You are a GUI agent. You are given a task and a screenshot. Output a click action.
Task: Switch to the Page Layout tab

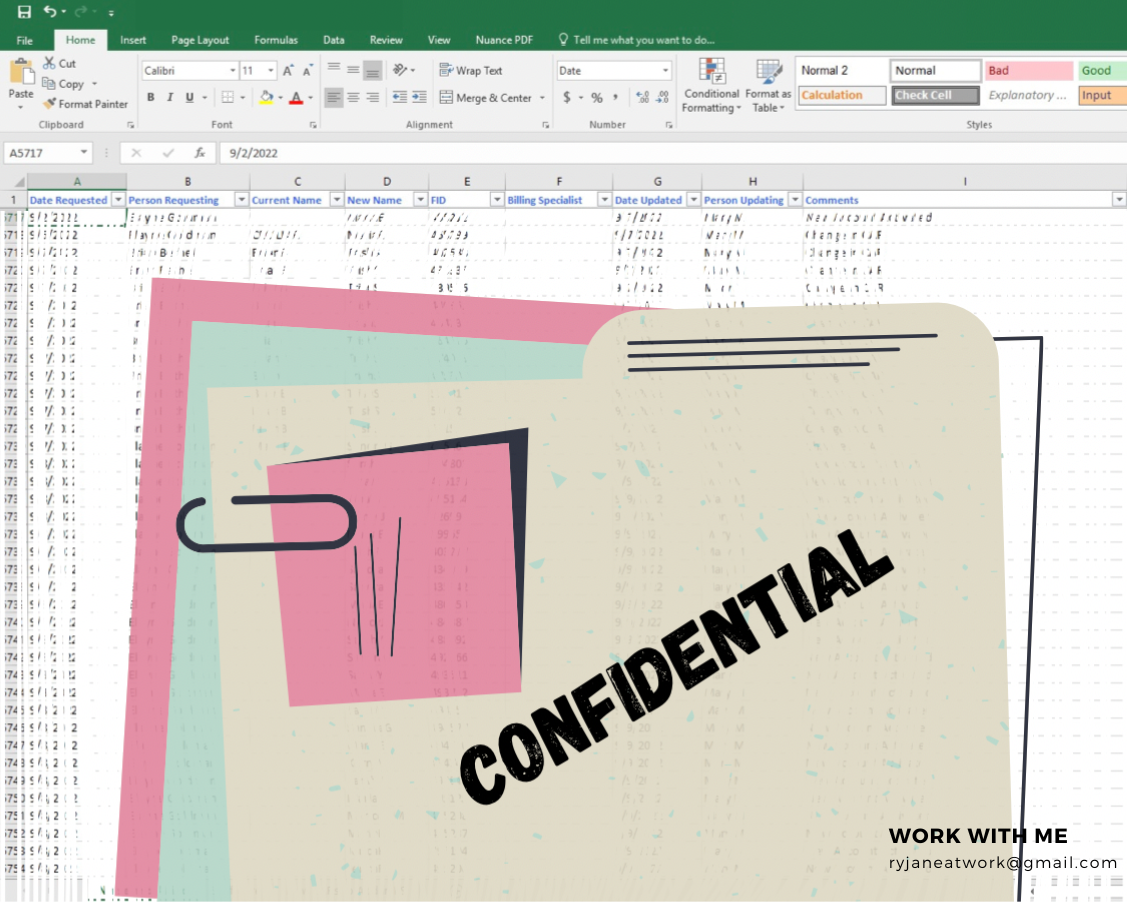200,40
